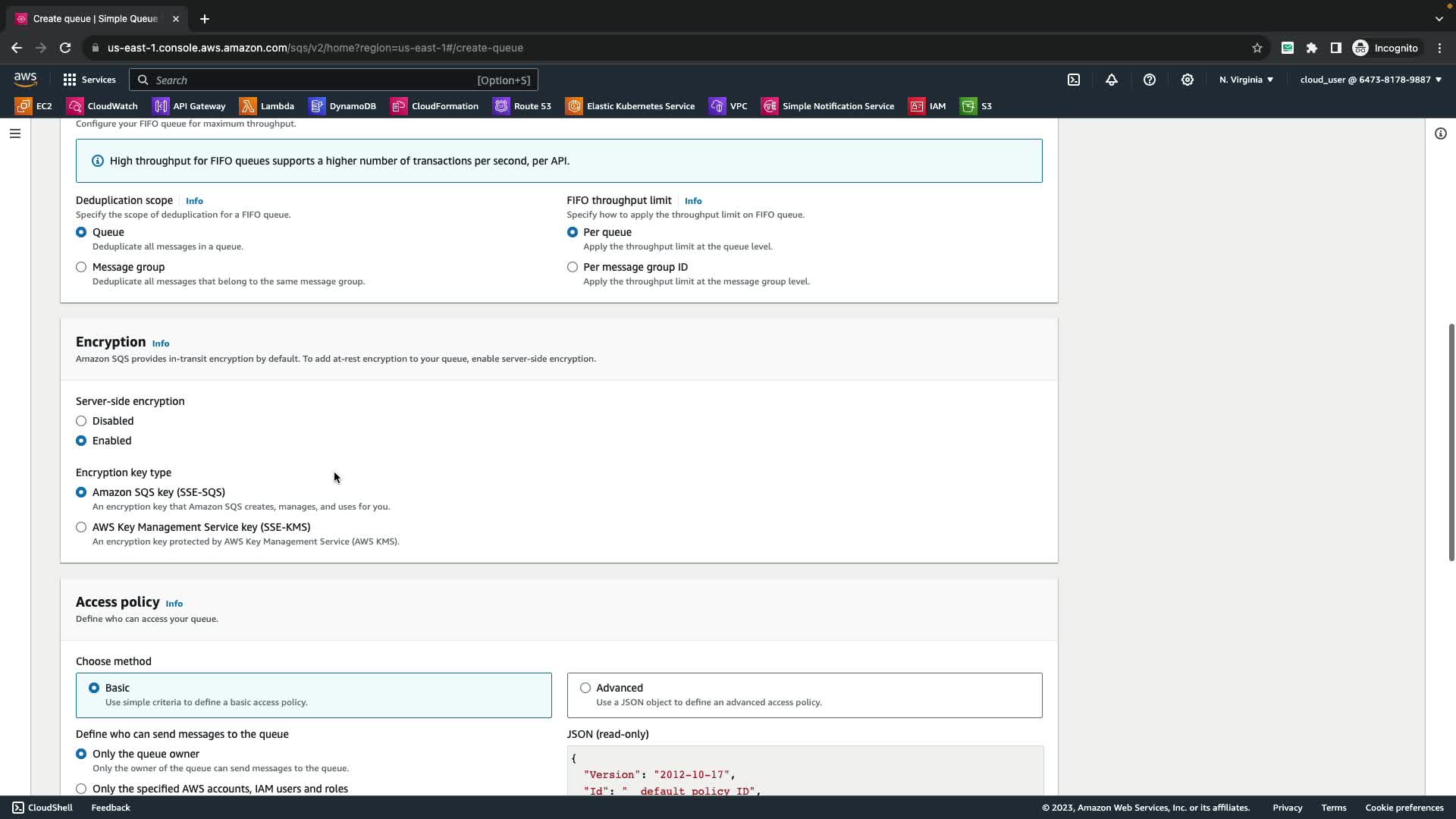Open the Services menu grid

point(89,80)
